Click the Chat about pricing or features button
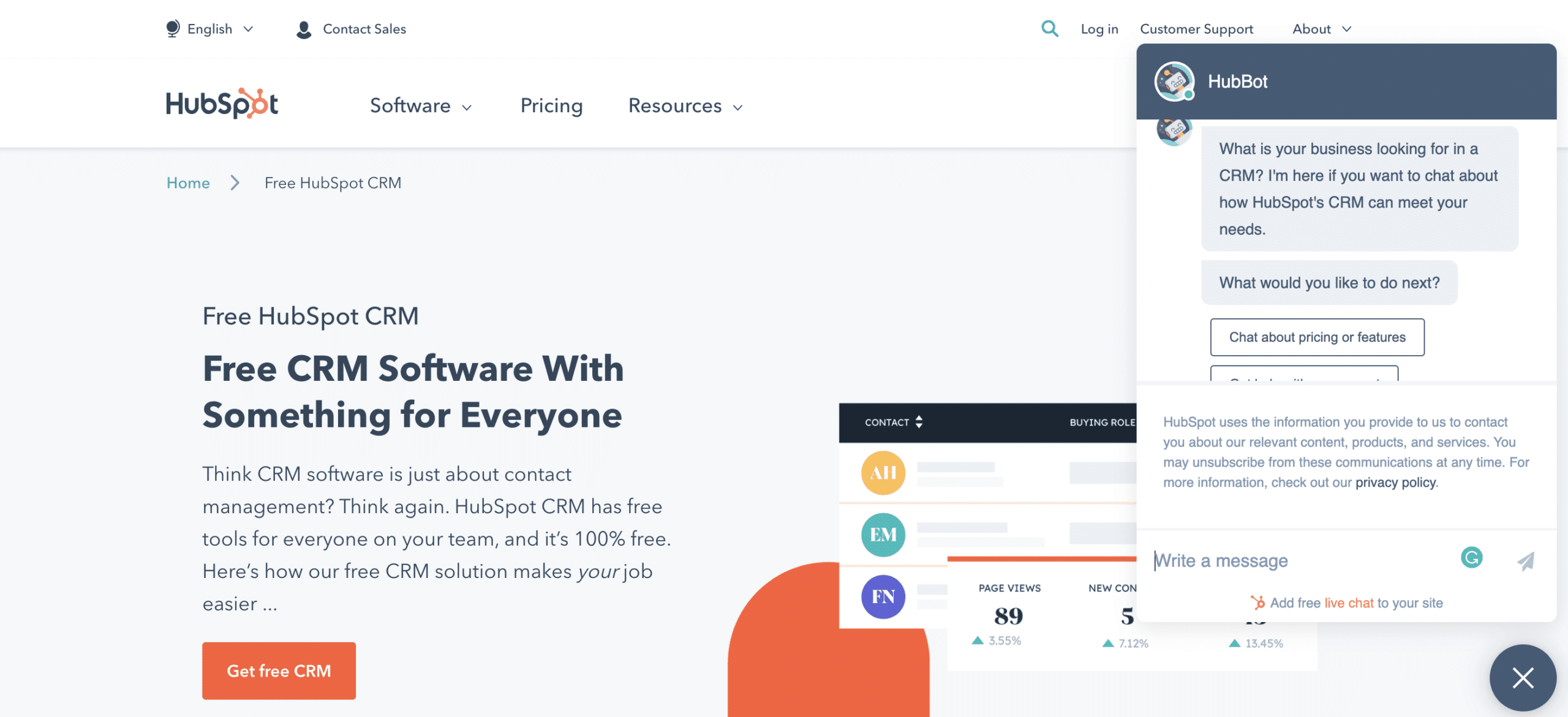 tap(1316, 337)
